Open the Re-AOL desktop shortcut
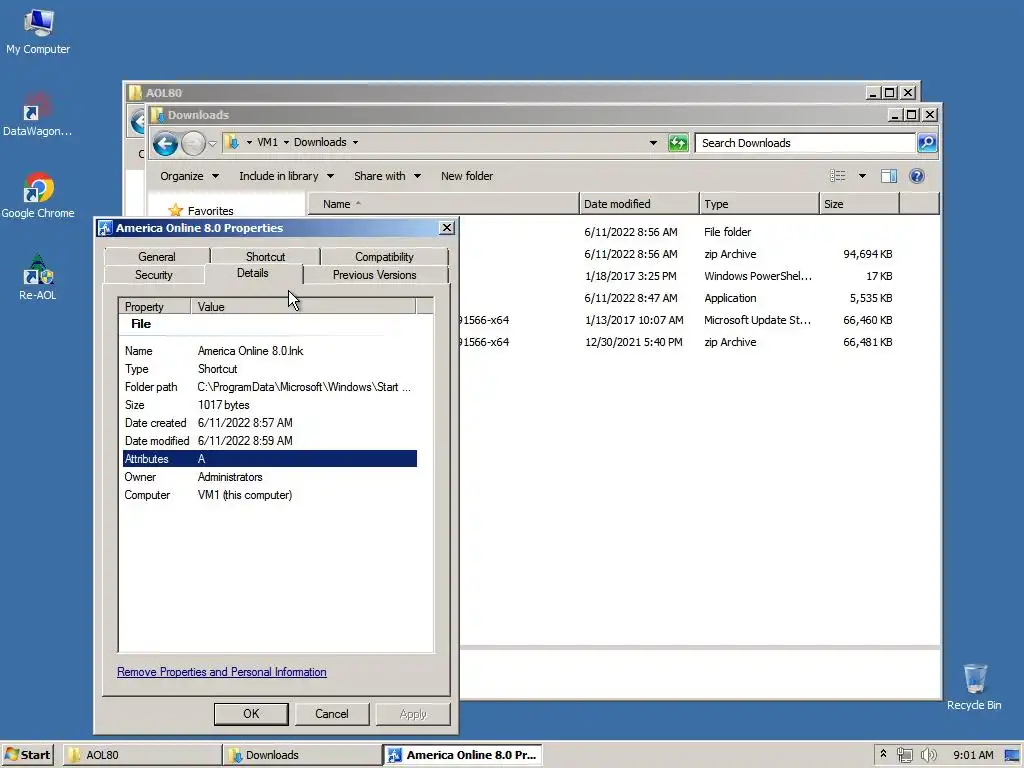 [37, 277]
